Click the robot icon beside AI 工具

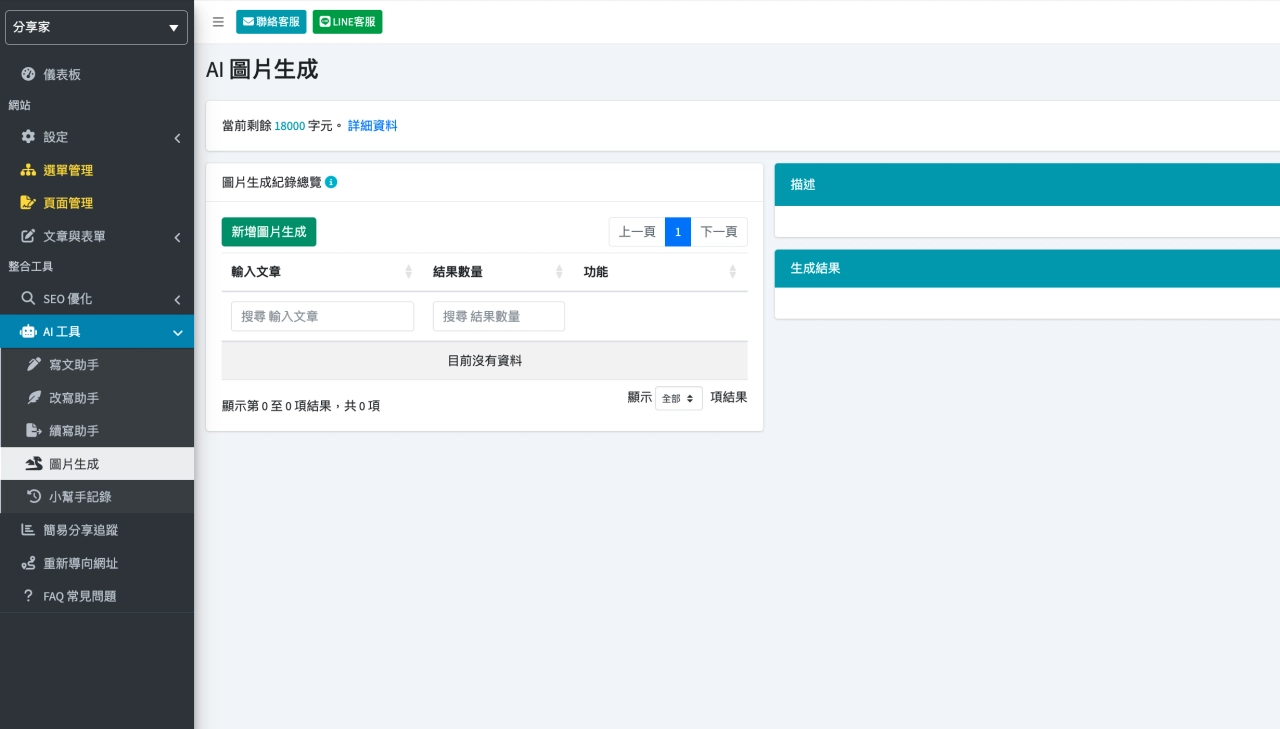pyautogui.click(x=28, y=331)
